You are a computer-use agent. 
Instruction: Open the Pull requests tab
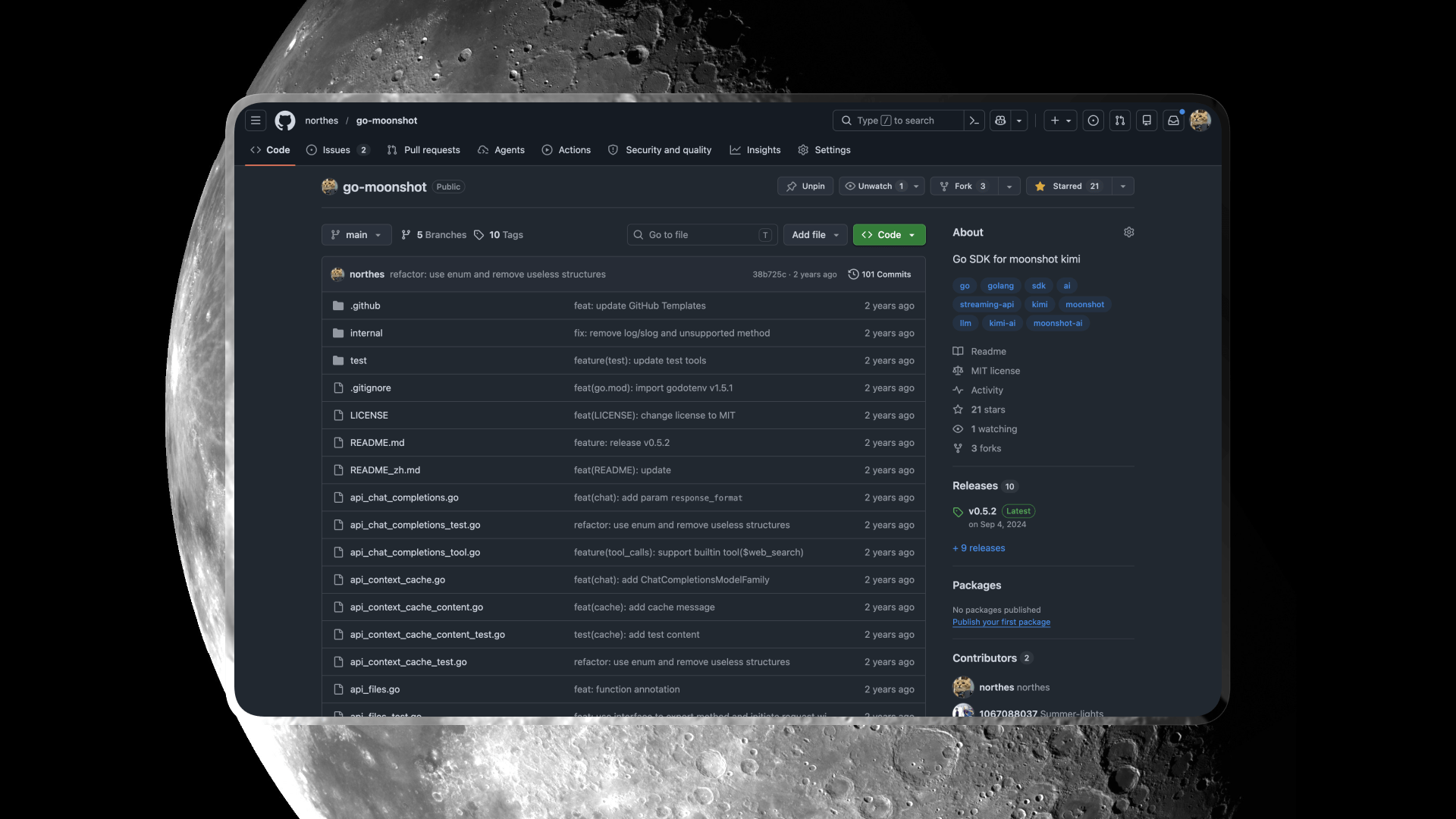(423, 150)
